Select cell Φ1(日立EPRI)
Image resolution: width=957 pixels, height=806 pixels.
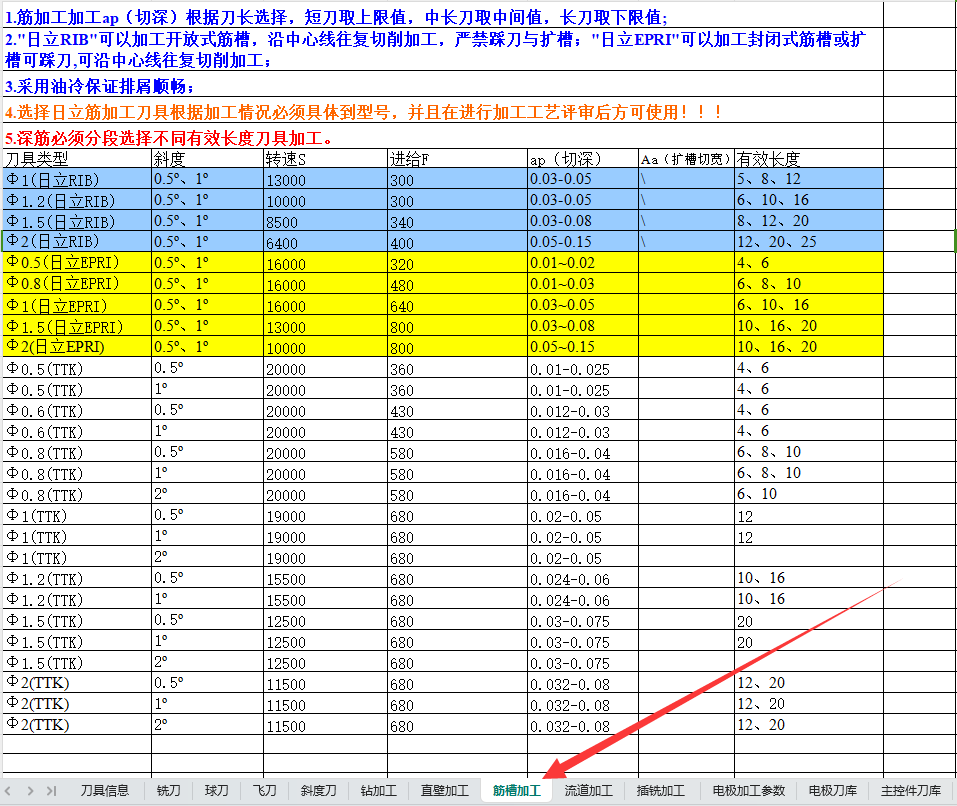[77, 304]
